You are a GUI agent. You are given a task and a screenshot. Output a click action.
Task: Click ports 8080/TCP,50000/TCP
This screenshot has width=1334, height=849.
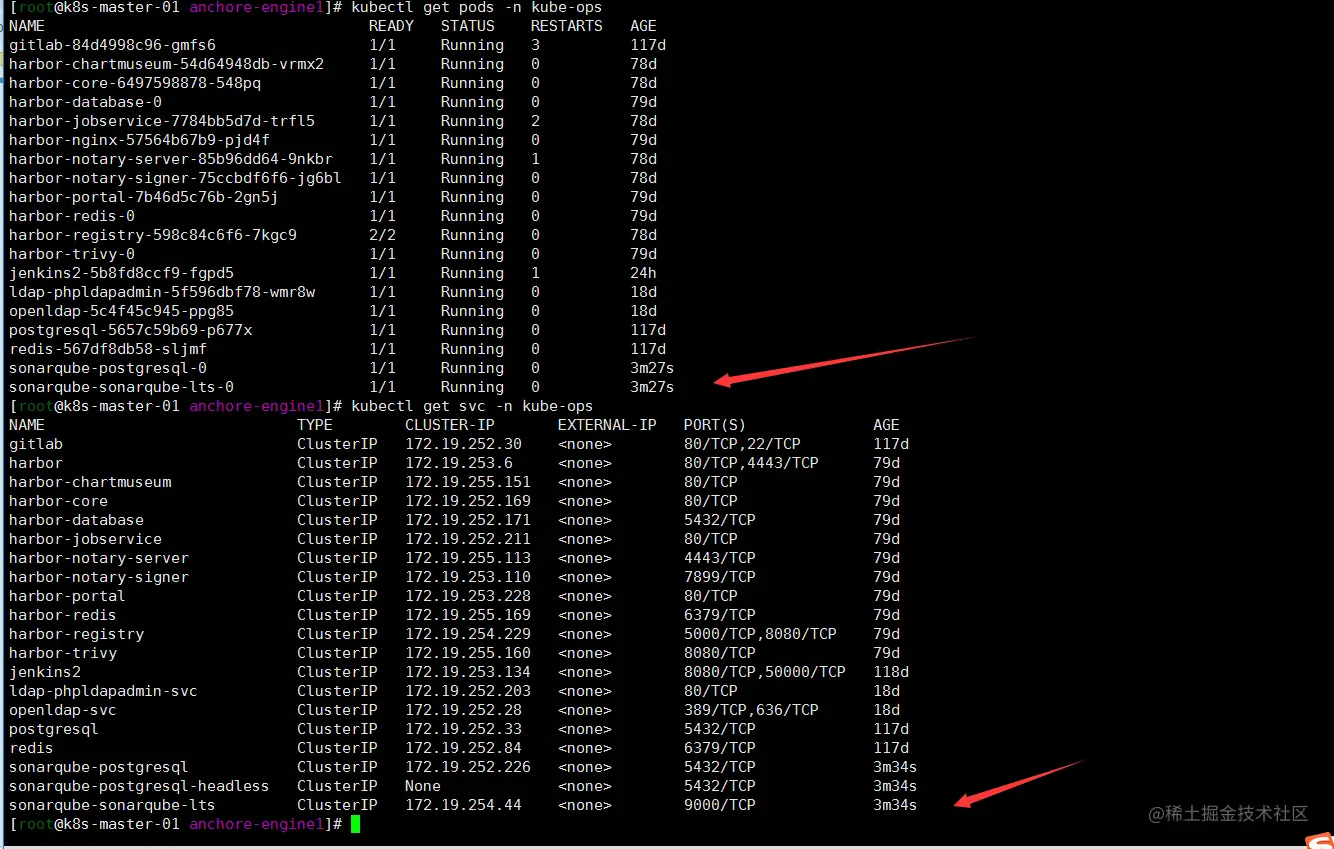[765, 672]
